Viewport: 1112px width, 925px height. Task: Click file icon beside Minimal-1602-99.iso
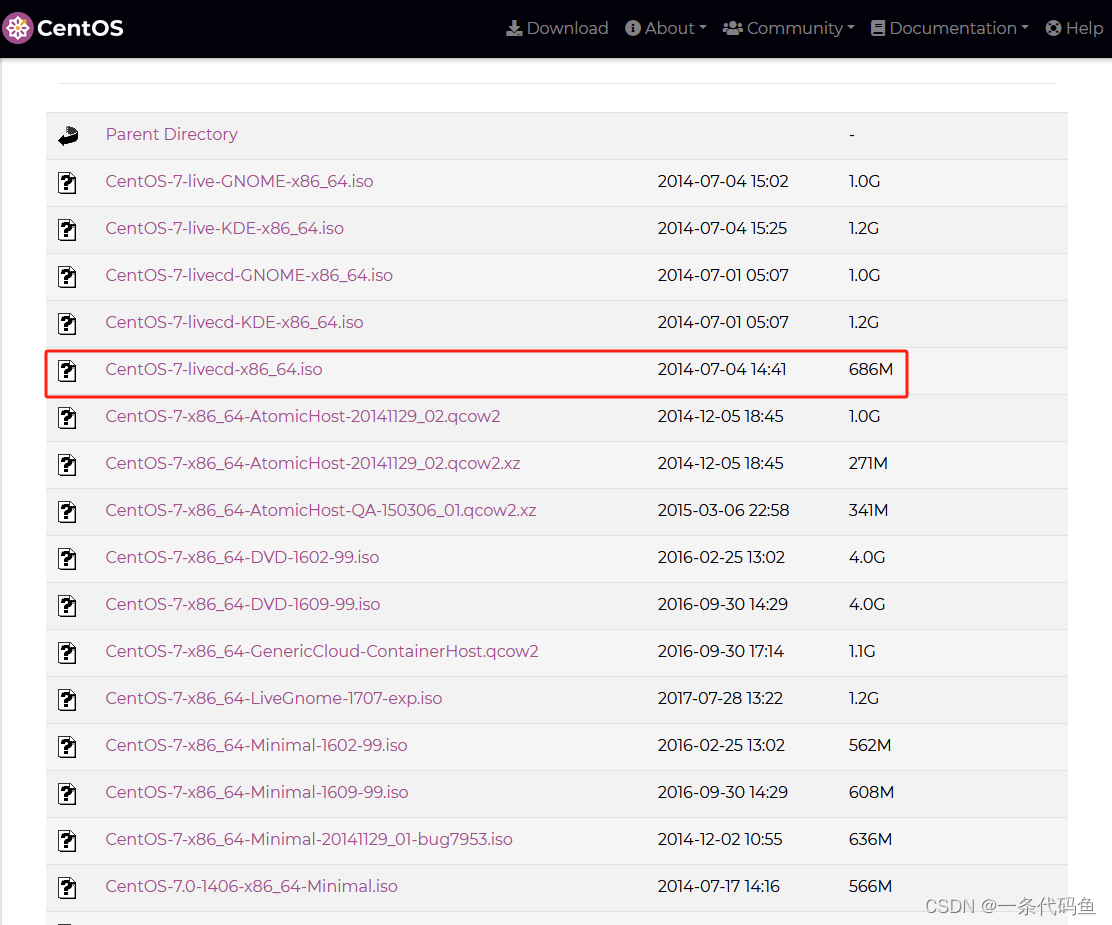pos(67,747)
